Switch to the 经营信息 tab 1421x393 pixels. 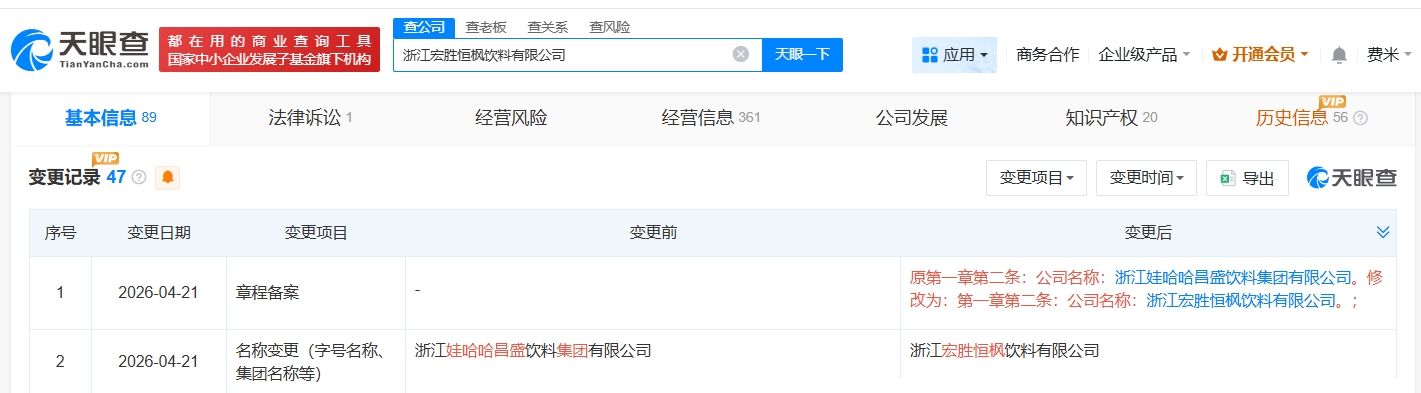pos(711,118)
